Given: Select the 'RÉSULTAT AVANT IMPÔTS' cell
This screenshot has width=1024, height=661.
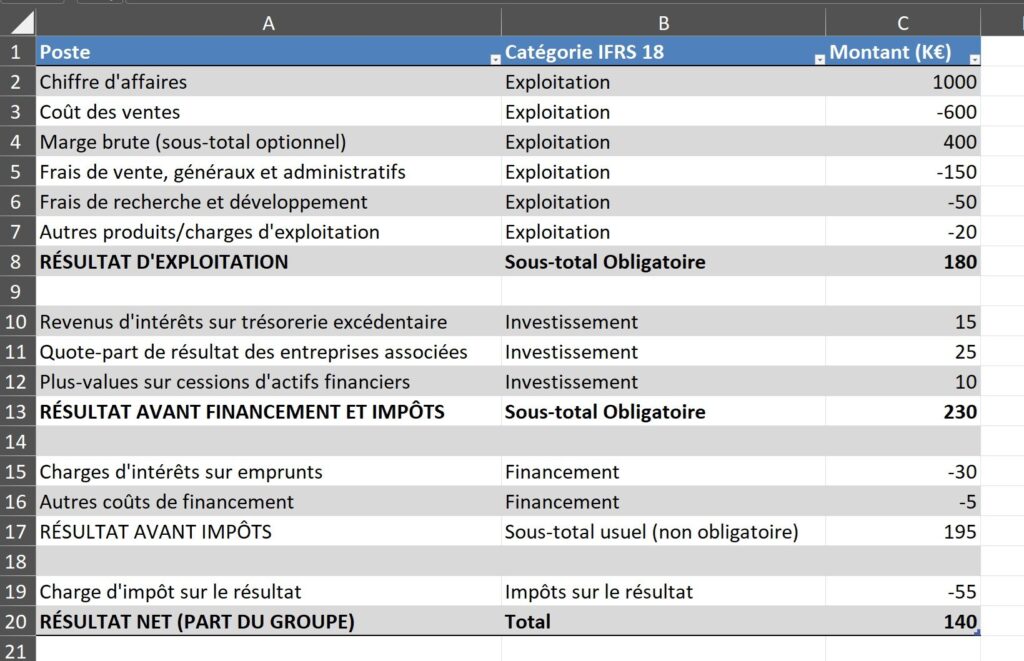Looking at the screenshot, I should click(x=268, y=532).
